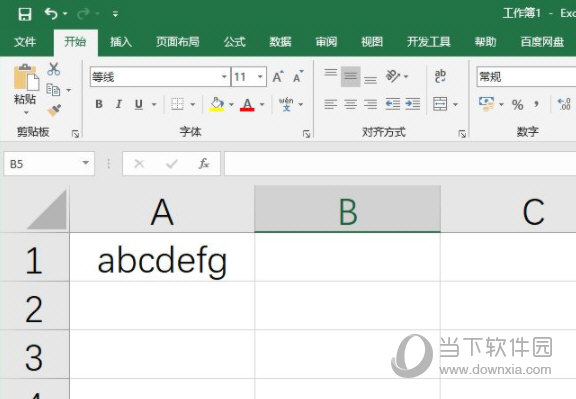Viewport: 576px width, 399px height.
Task: Toggle bold formatting
Action: (x=99, y=104)
